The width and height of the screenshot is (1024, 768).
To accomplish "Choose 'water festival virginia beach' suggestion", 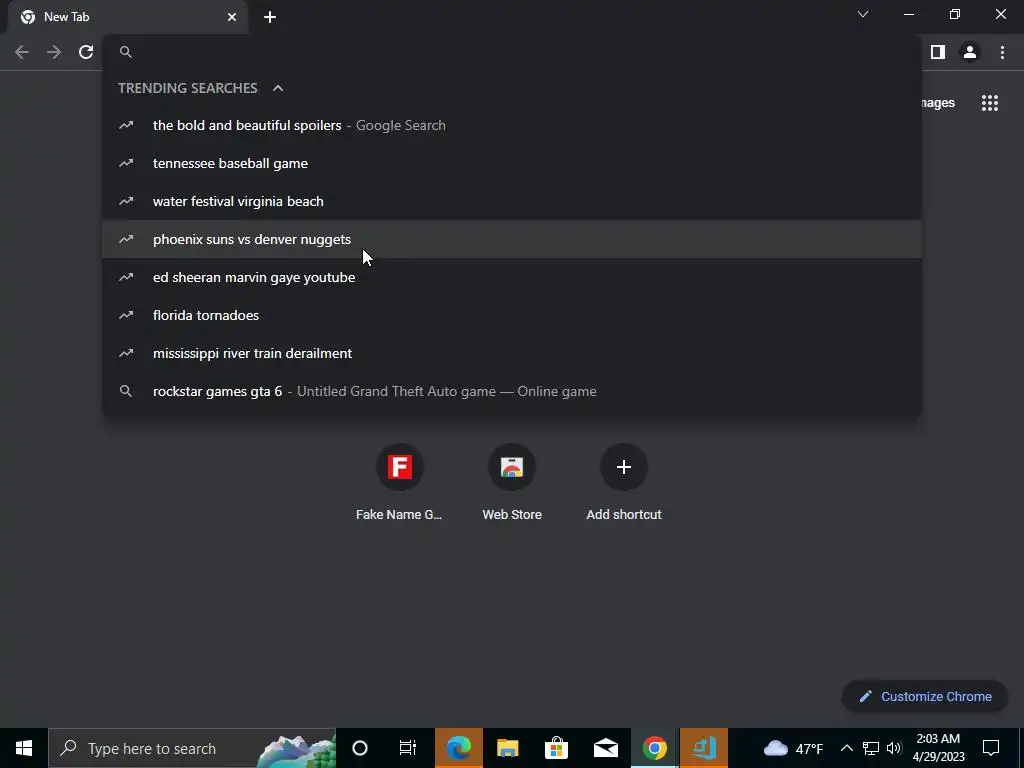I will coord(512,201).
